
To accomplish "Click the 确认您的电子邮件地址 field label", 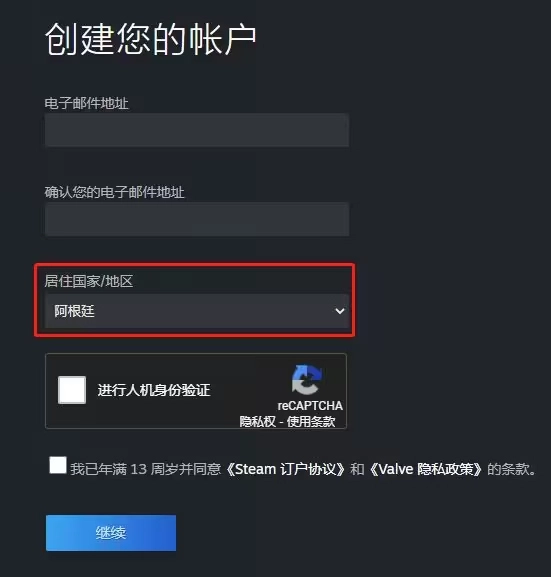I will coord(114,192).
